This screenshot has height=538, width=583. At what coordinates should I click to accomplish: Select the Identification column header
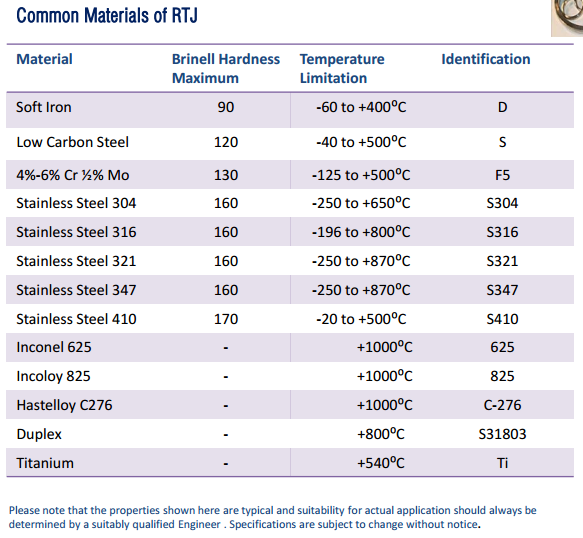coord(486,59)
